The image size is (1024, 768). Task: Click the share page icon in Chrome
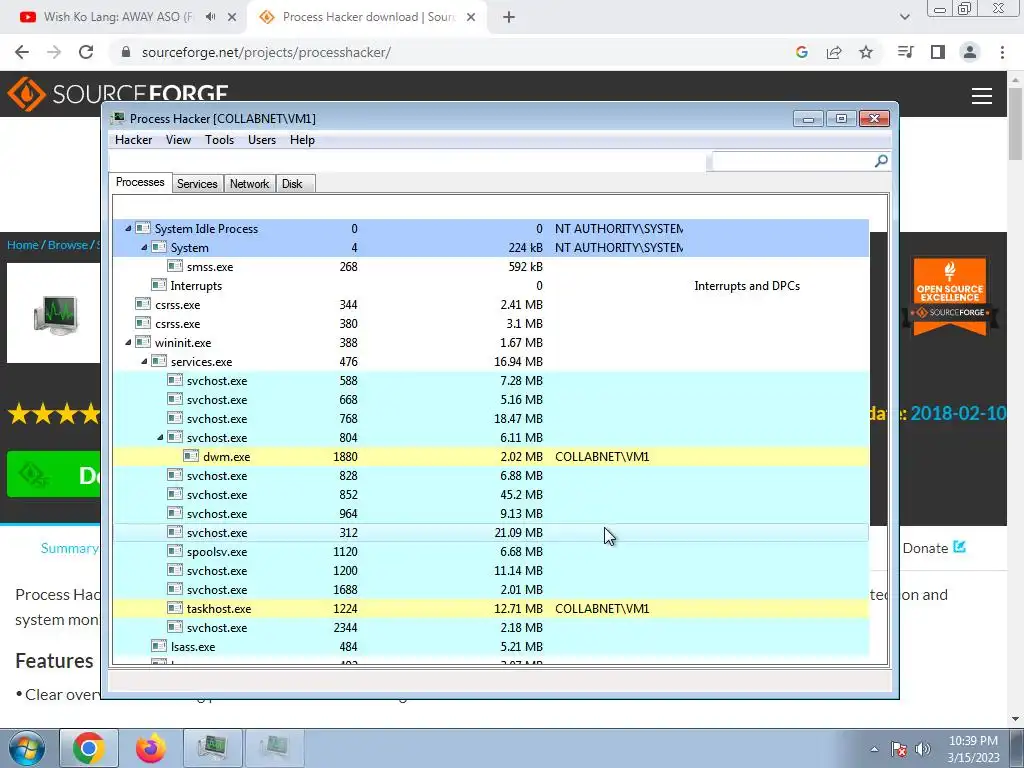pos(834,52)
